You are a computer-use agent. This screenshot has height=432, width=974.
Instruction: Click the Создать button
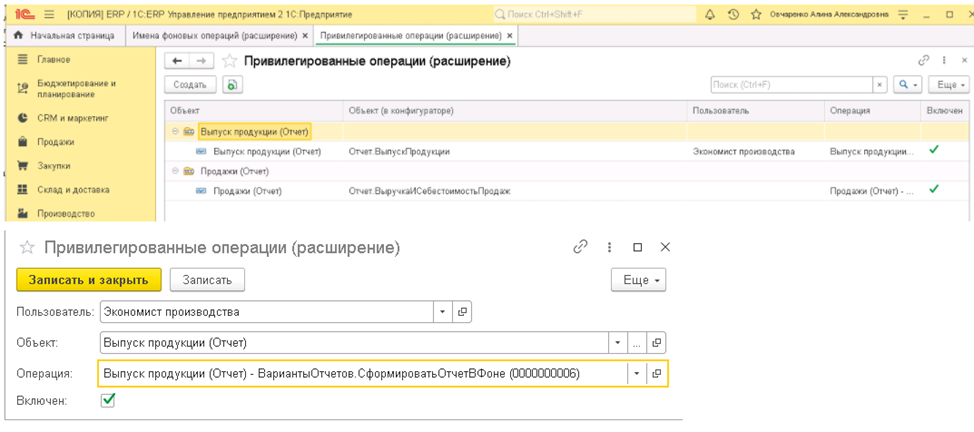point(189,85)
